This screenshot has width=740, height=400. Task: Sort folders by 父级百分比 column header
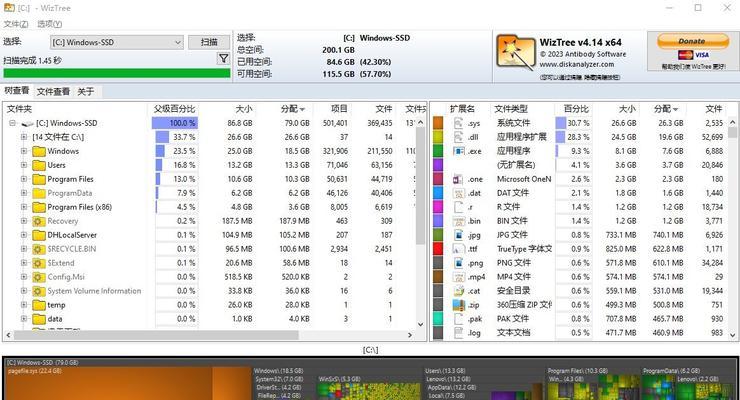point(174,109)
